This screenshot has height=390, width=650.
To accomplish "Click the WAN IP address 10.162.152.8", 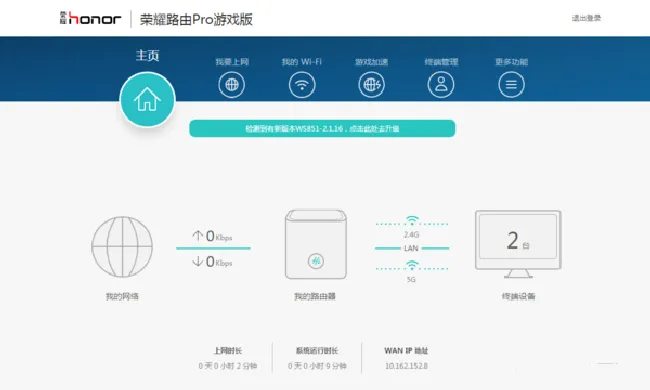I will pos(406,366).
